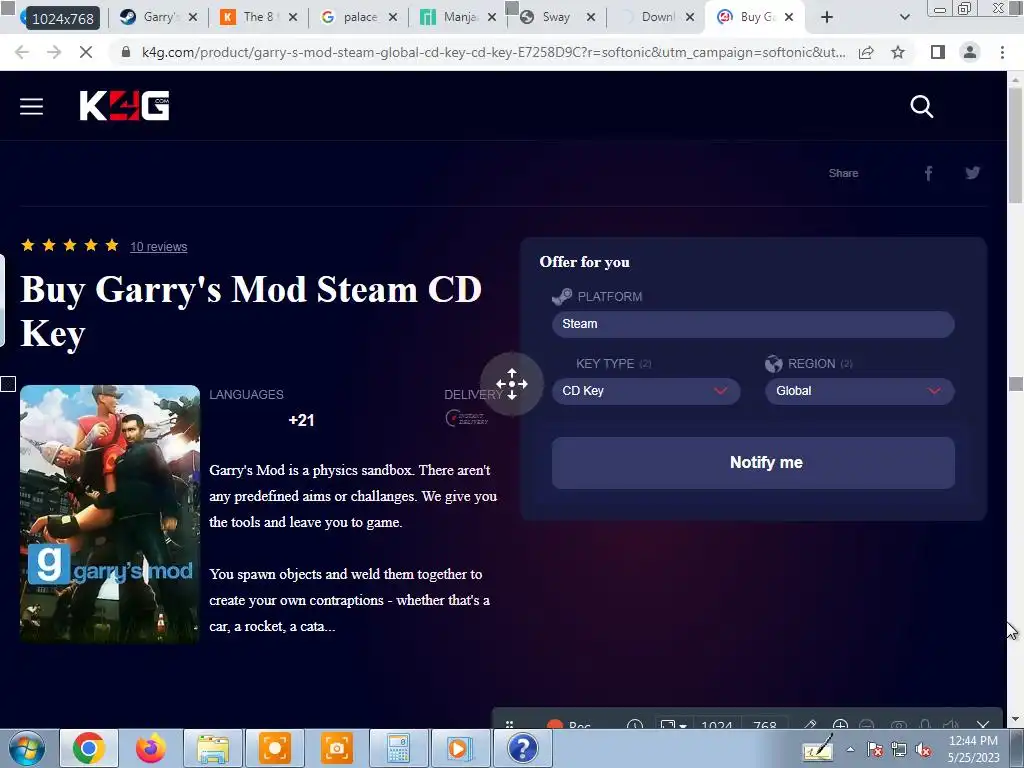Open the media player taskbar icon
The image size is (1024, 768).
[x=460, y=748]
